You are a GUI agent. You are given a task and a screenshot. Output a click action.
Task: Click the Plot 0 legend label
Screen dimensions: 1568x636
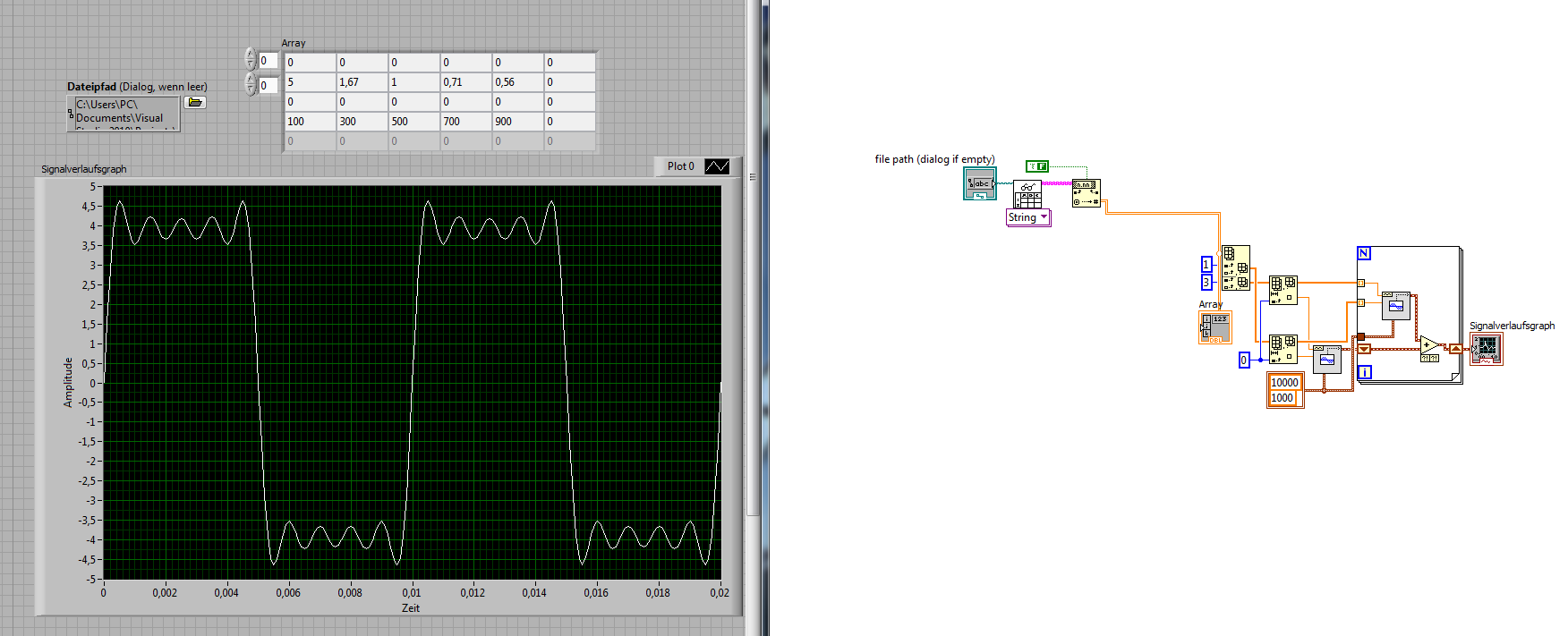[x=680, y=166]
